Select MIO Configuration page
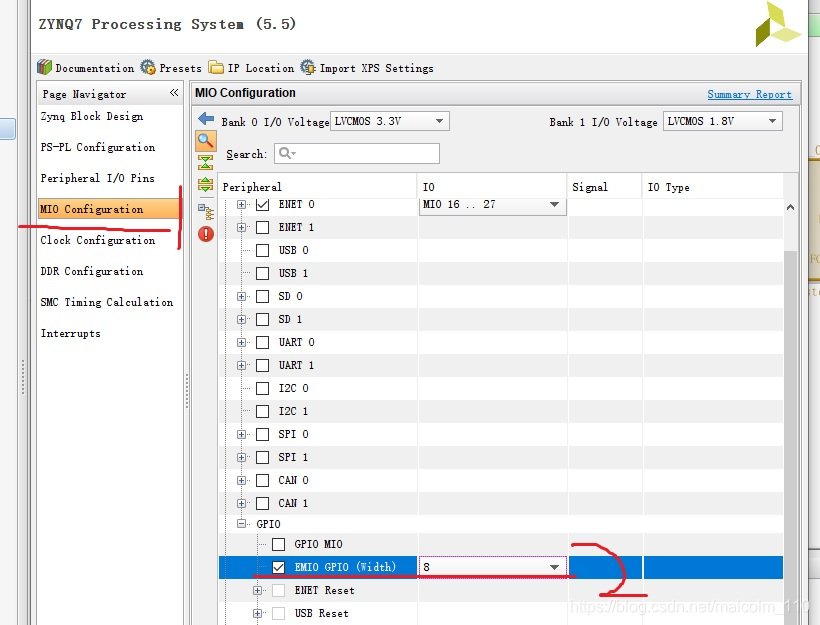Viewport: 820px width, 625px height. (x=109, y=209)
